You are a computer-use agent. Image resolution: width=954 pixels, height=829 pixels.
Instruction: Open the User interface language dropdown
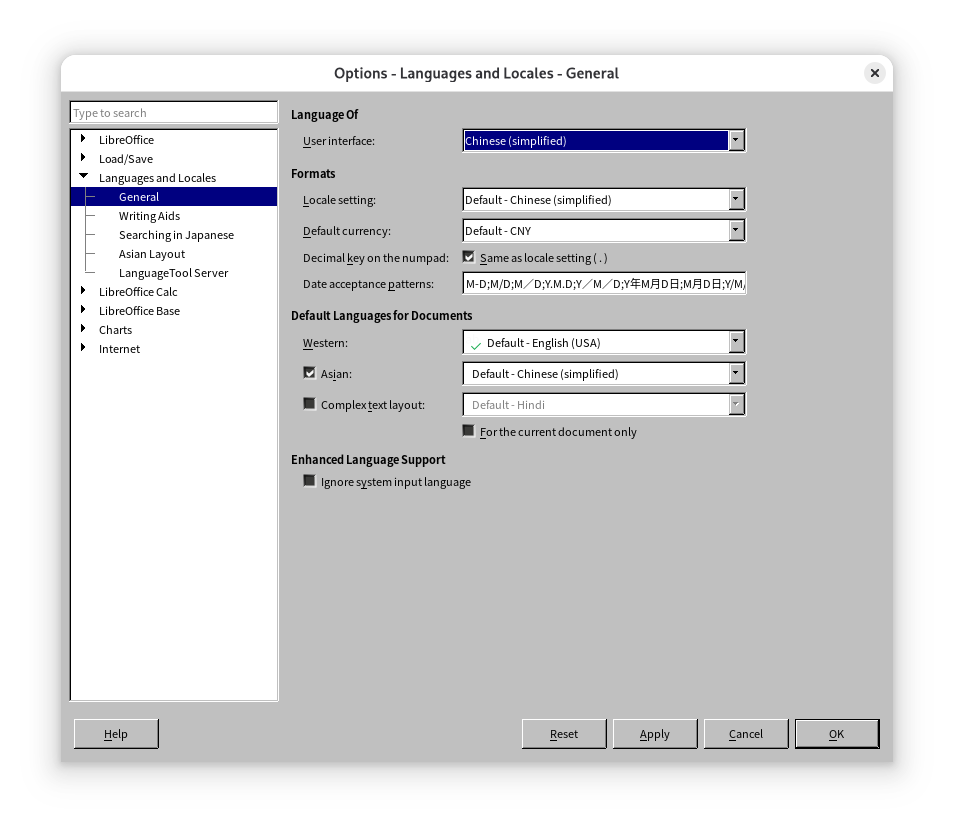click(x=604, y=140)
